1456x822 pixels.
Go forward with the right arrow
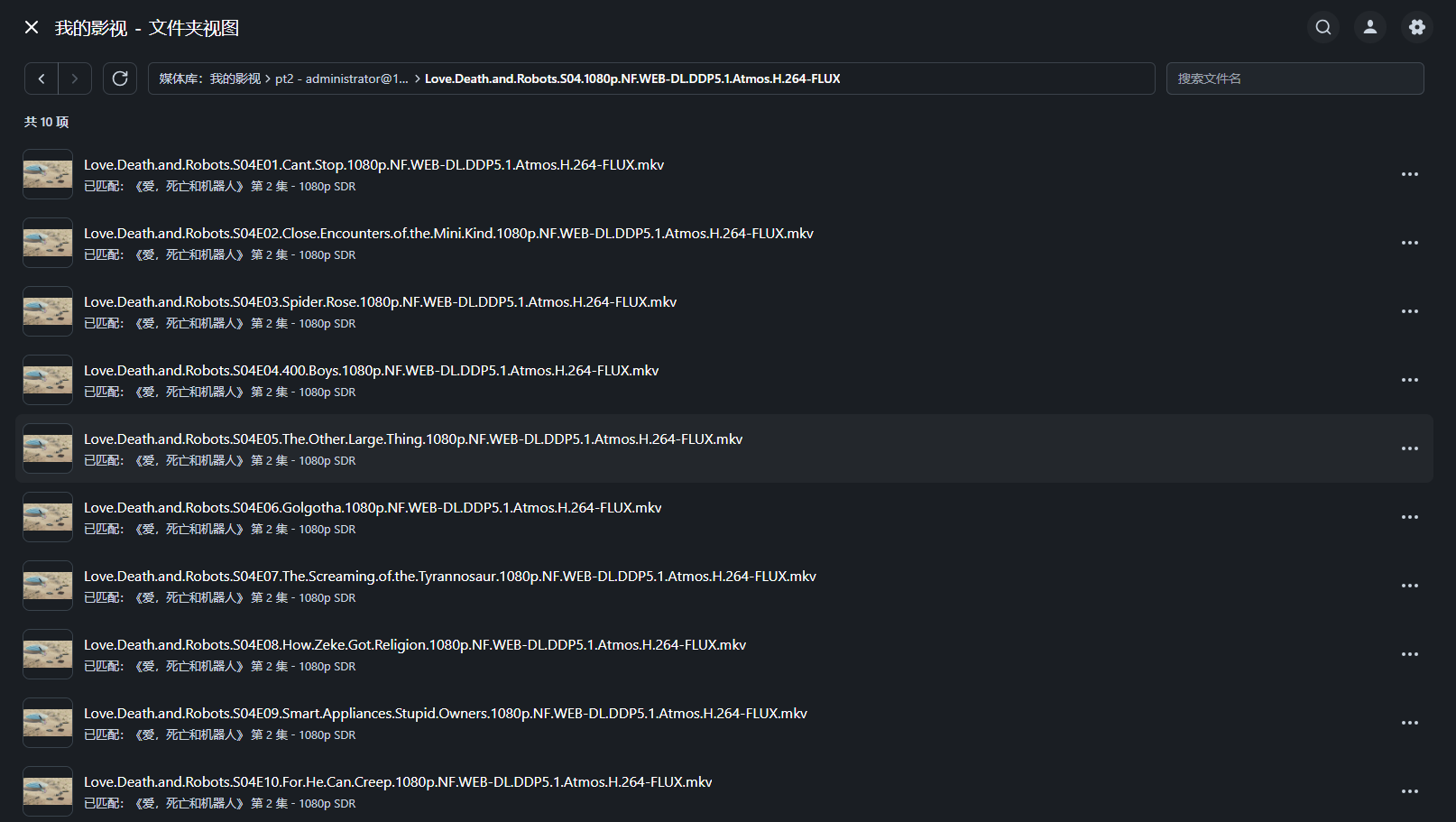[x=75, y=79]
